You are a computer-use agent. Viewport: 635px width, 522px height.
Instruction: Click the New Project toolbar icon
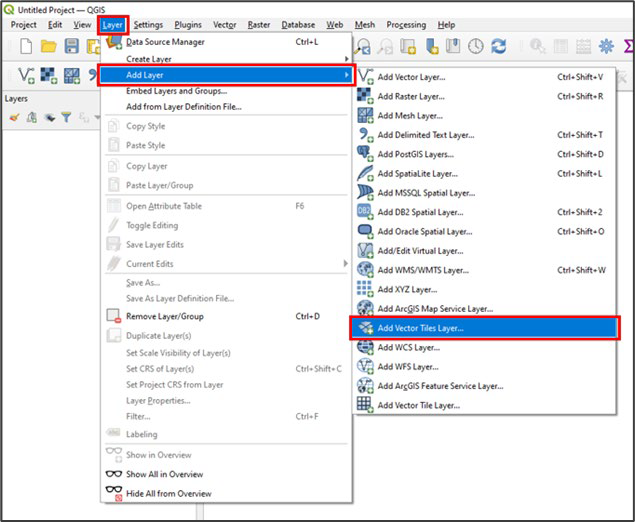pos(26,46)
